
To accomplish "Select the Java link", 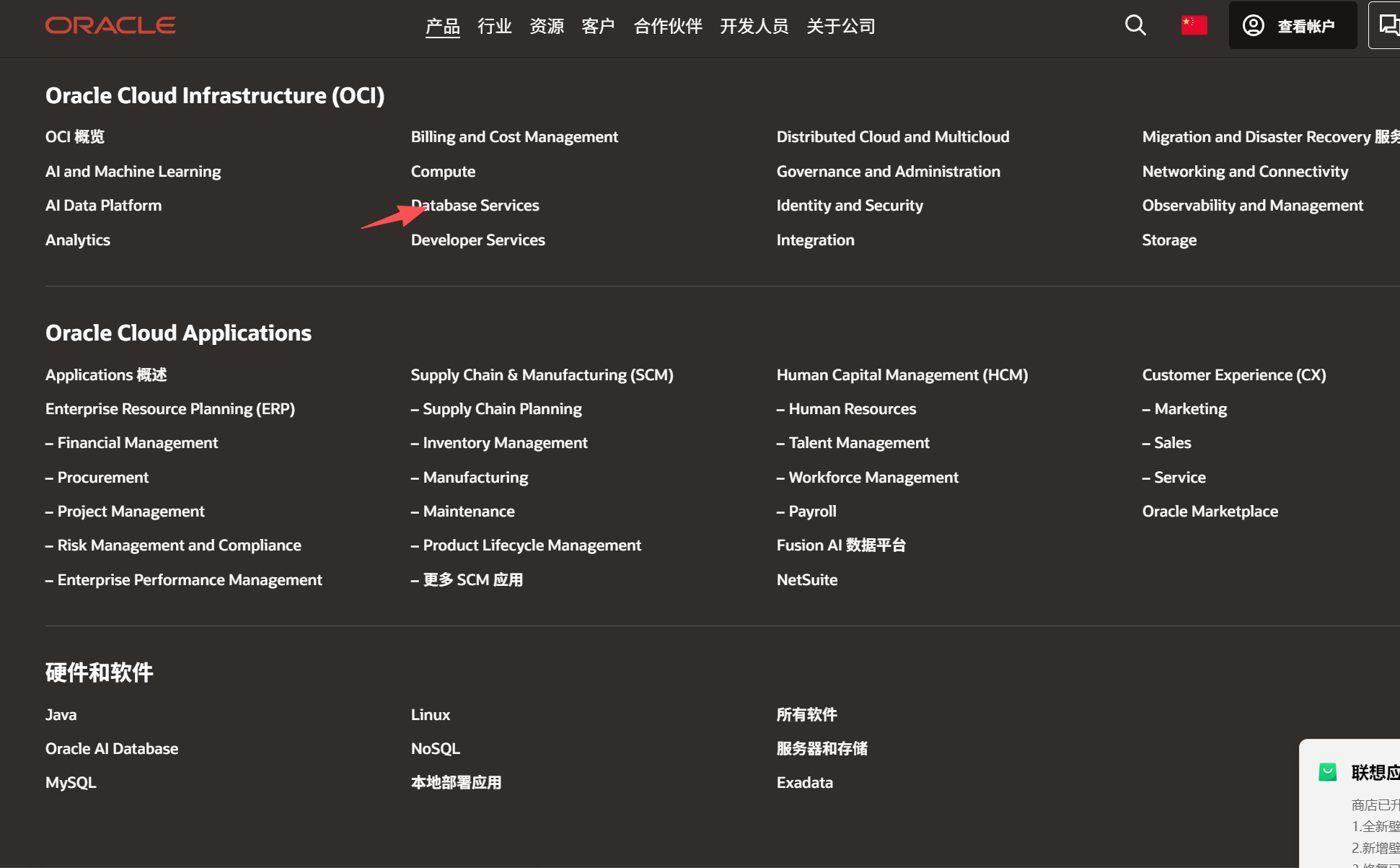I will pos(61,714).
